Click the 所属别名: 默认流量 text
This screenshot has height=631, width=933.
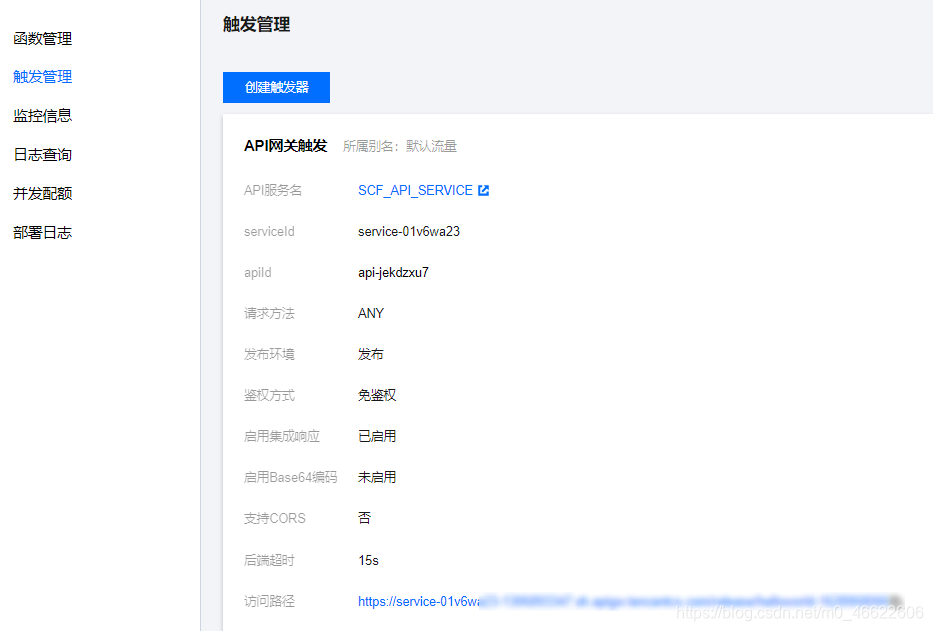point(400,146)
